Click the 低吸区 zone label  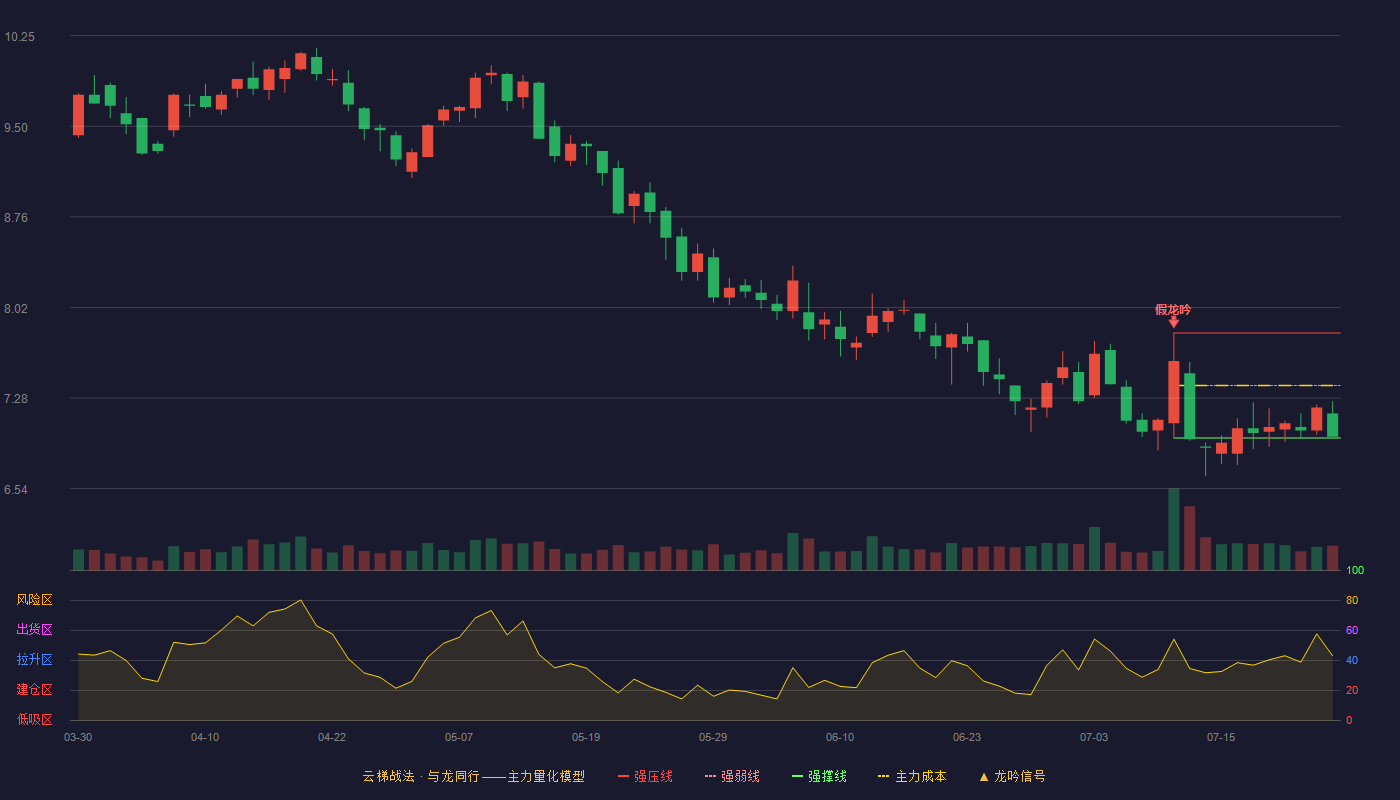coord(34,719)
